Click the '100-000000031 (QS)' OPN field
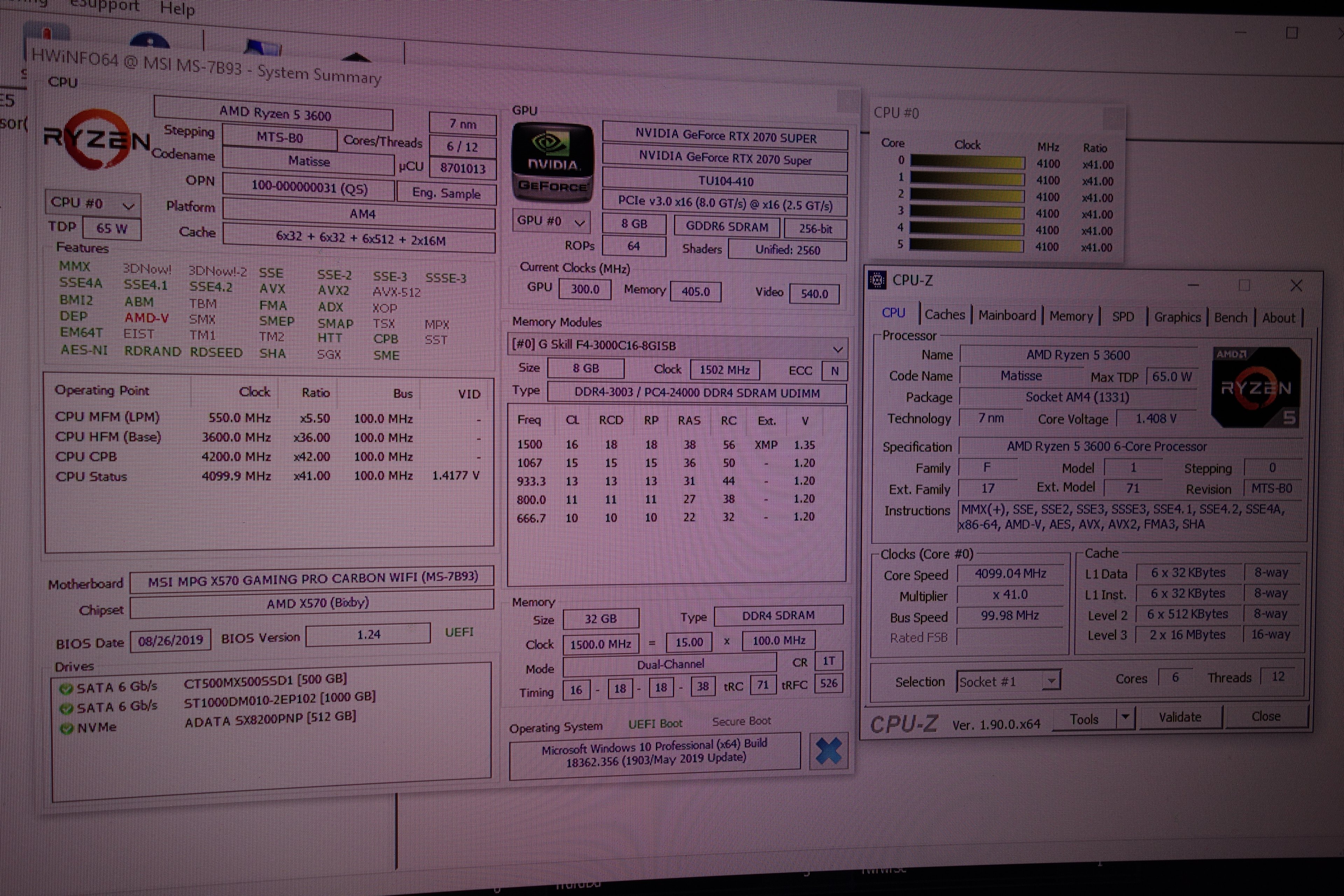1344x896 pixels. (309, 188)
